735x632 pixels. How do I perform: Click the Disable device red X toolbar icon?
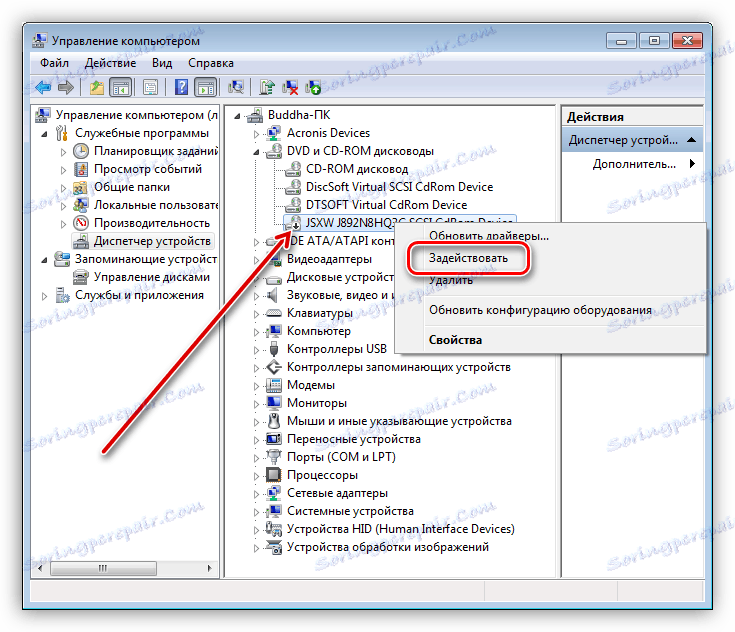(291, 87)
